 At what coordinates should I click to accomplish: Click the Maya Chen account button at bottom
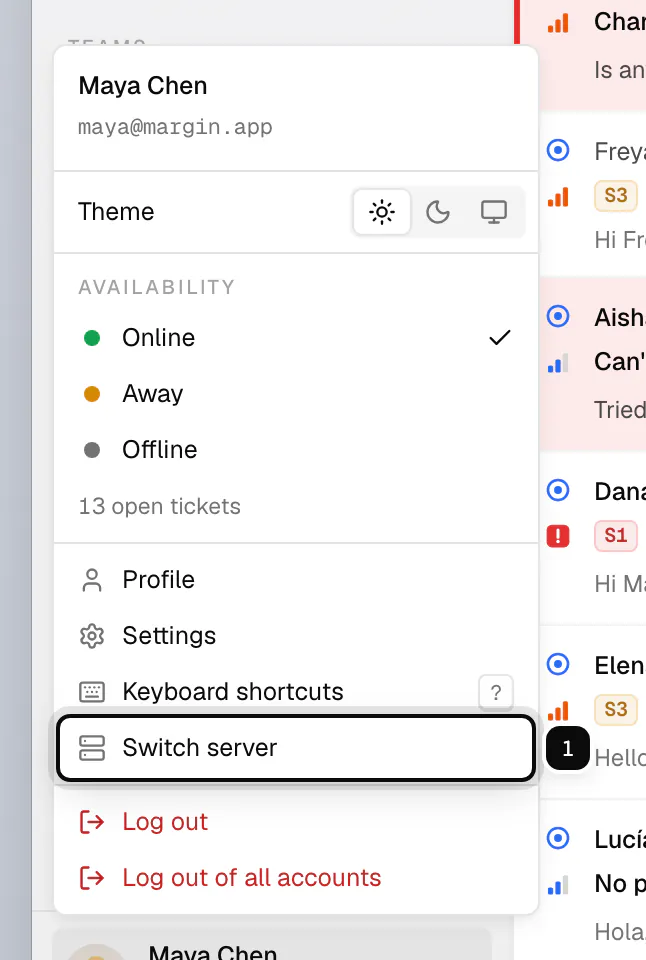click(272, 943)
